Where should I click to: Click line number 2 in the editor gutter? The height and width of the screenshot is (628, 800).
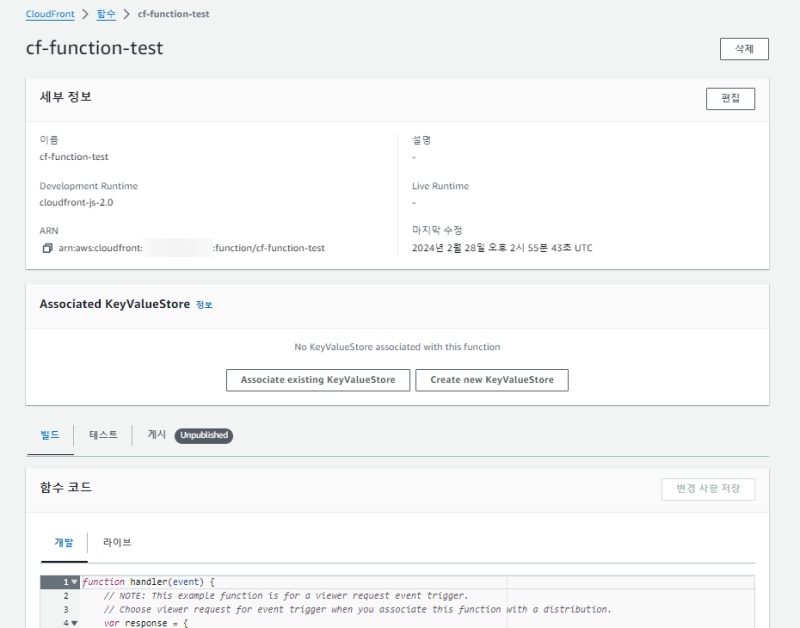[65, 596]
